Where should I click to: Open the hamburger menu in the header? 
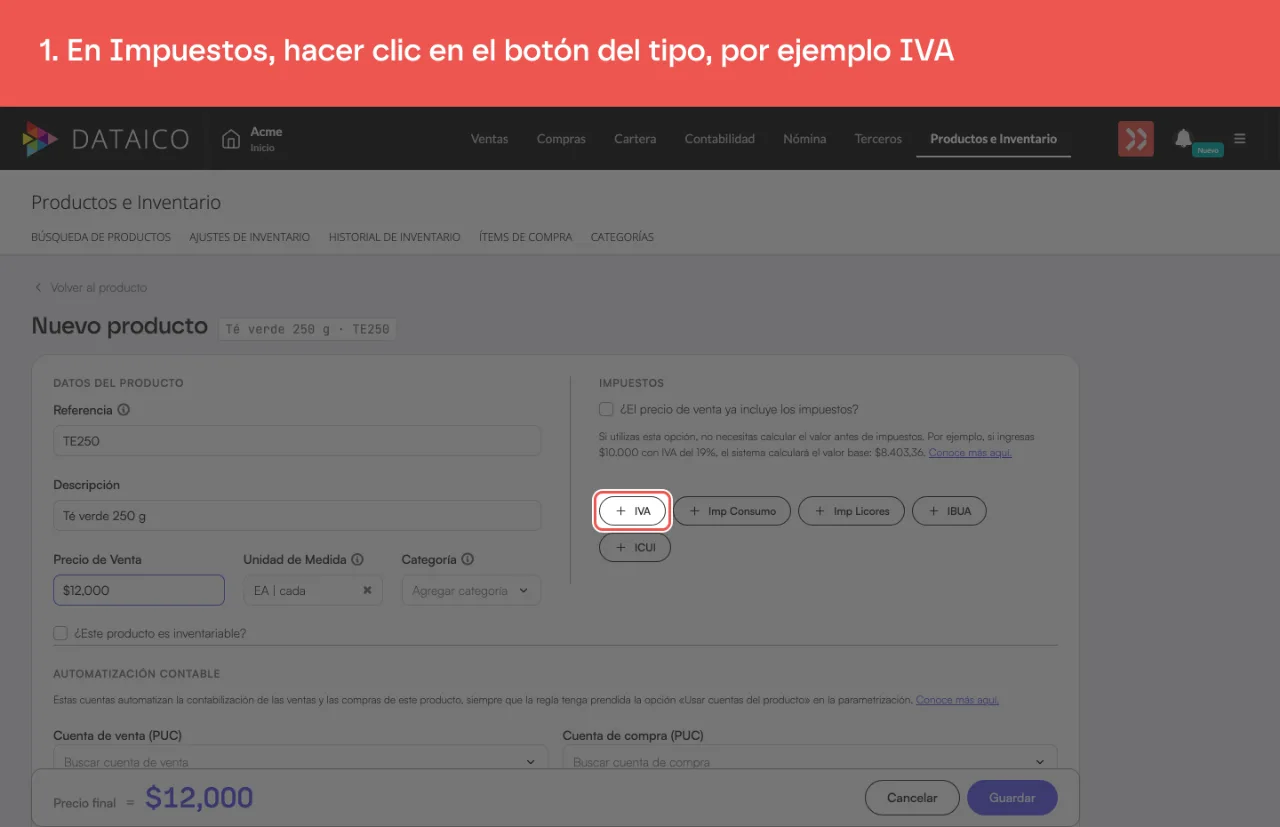coord(1240,139)
